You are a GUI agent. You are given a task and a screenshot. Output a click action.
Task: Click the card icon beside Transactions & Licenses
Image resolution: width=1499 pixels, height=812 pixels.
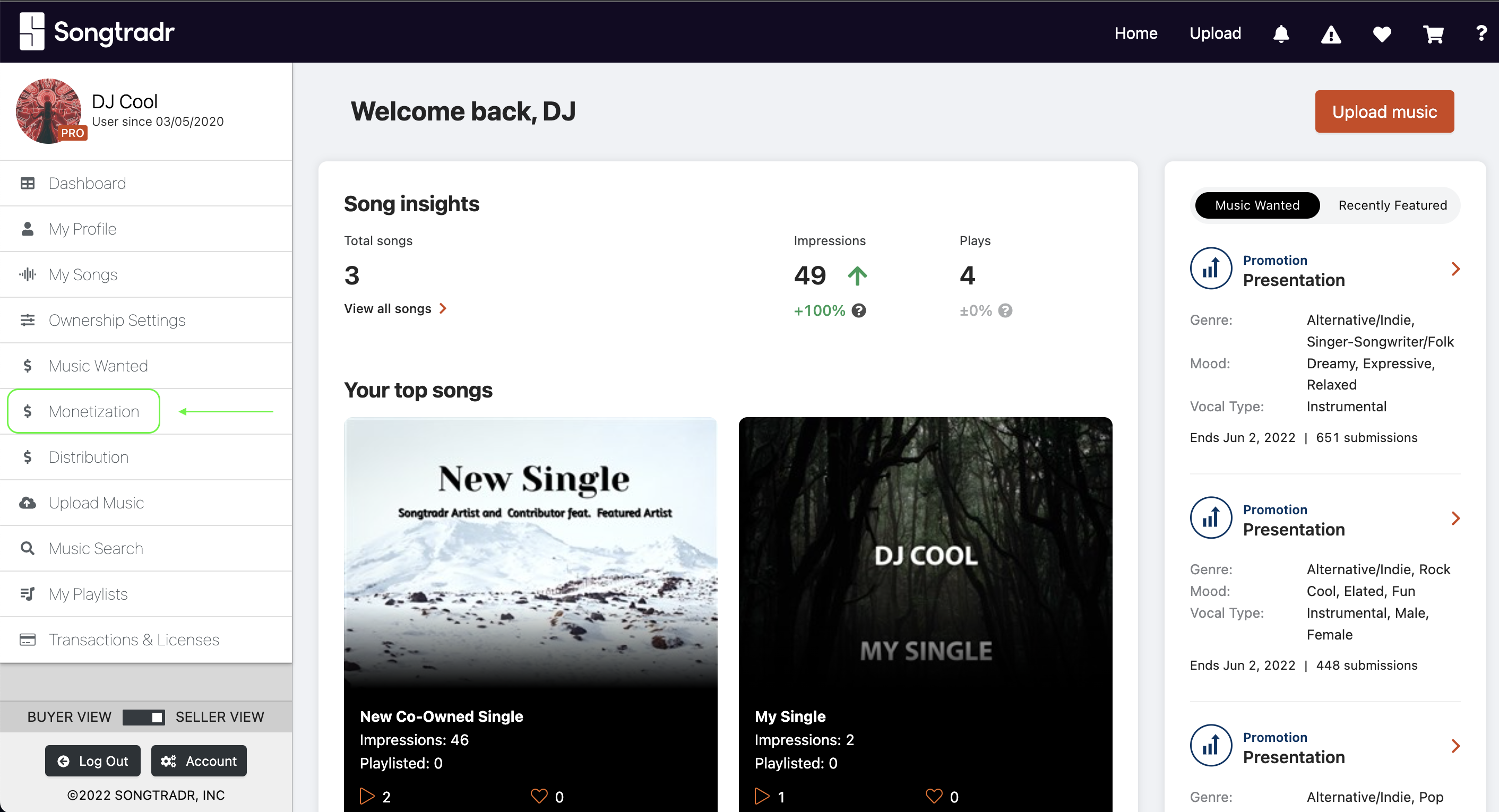click(x=28, y=639)
